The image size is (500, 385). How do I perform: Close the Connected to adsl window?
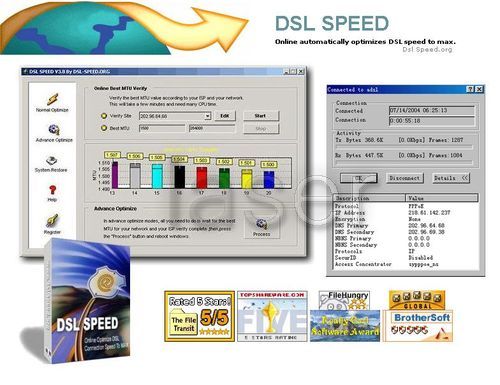[479, 89]
